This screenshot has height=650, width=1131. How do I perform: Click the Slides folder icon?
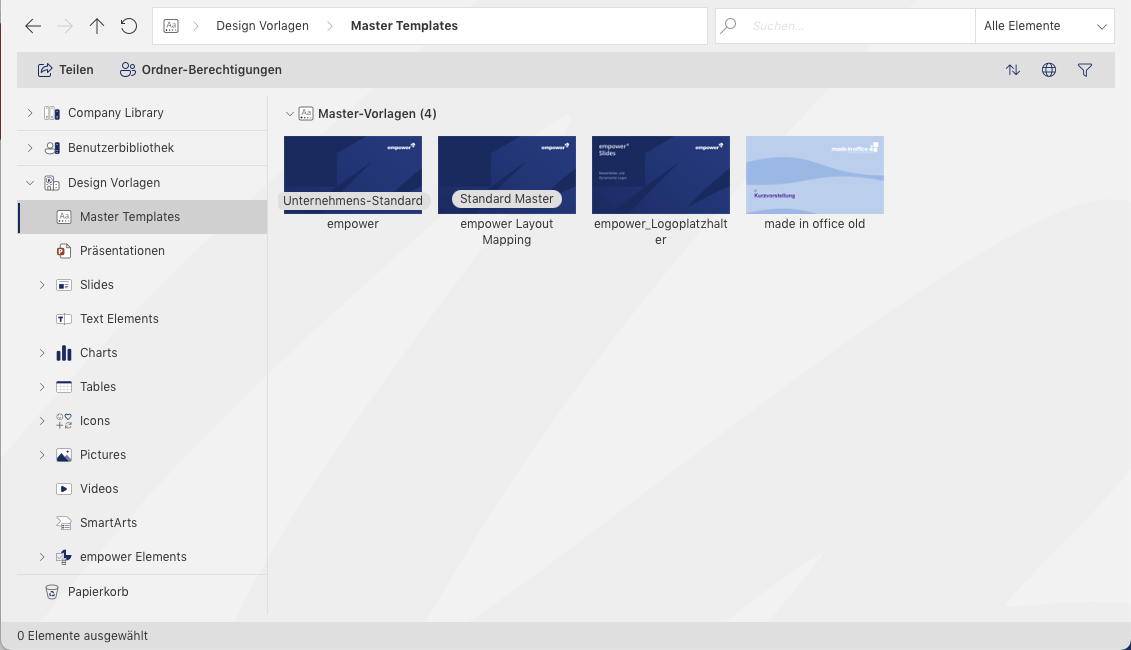63,285
